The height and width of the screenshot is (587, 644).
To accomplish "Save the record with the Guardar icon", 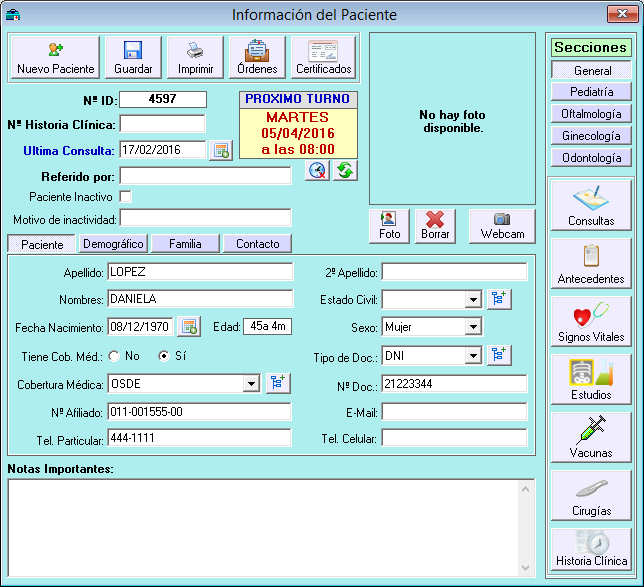I will (x=133, y=58).
